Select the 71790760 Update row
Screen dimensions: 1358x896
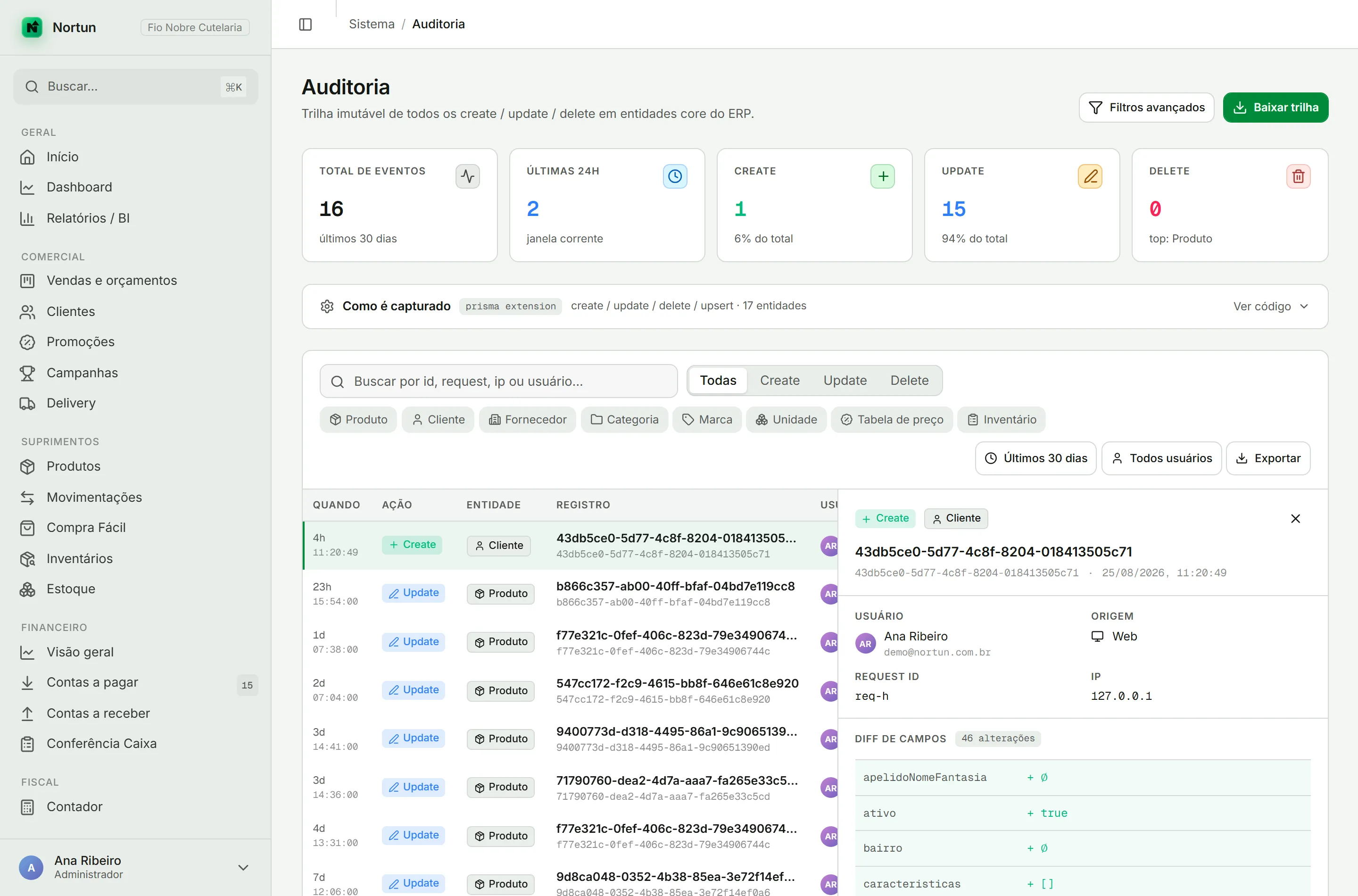tap(570, 788)
